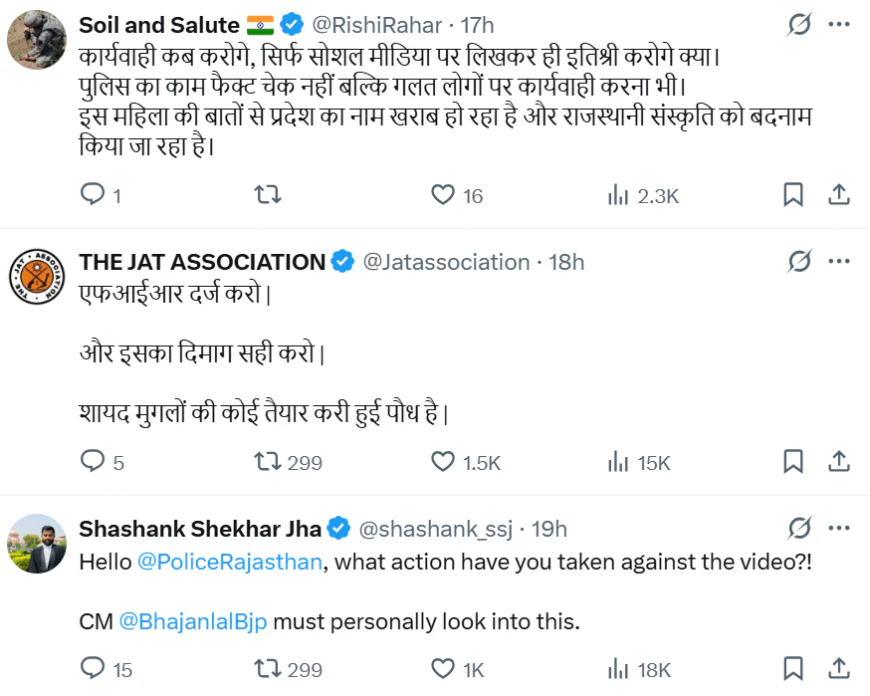View analytics for Soil and Salute tweet

point(618,195)
